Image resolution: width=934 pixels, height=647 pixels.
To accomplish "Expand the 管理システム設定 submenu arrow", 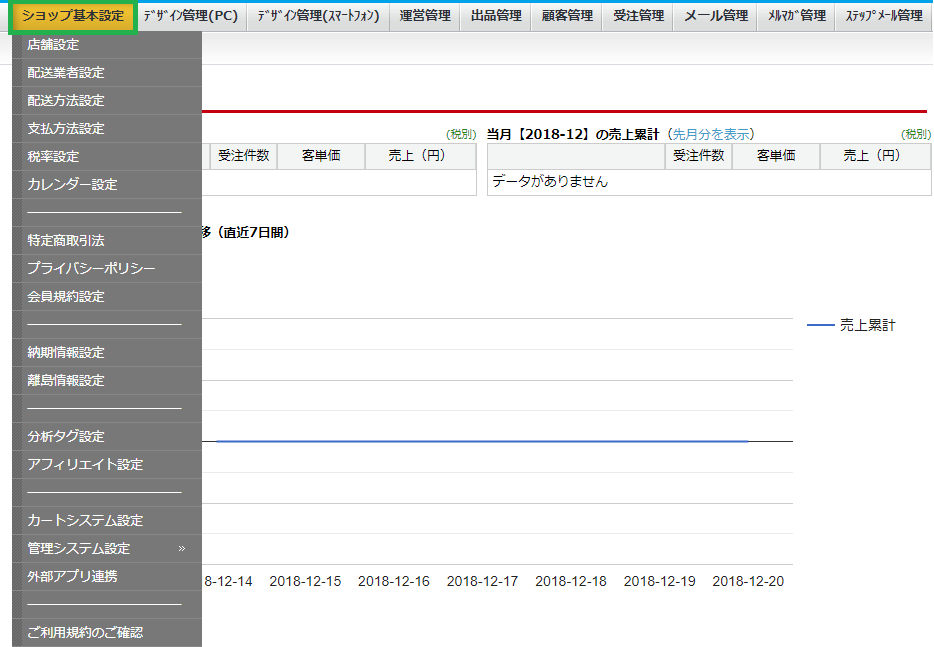I will point(182,549).
